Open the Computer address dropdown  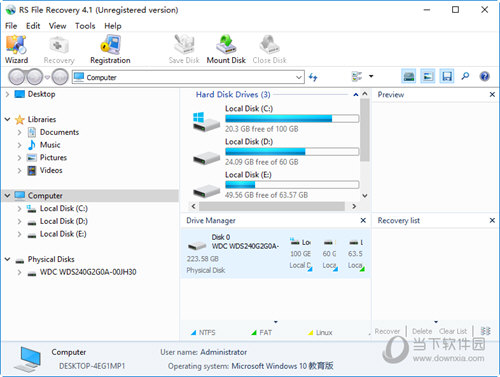click(299, 77)
